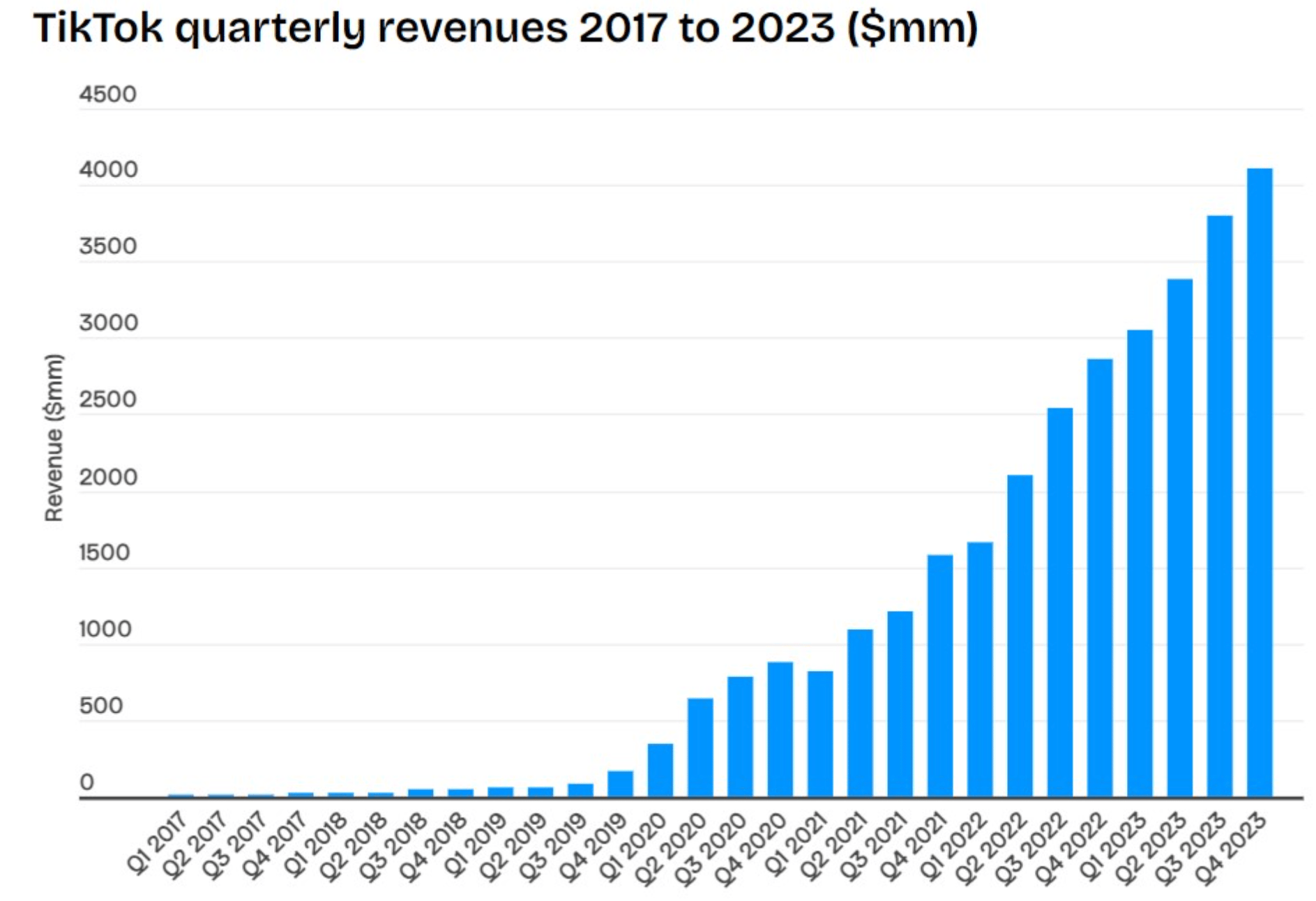
Task: Select the Q4 2021 revenue bar
Action: coord(940,676)
